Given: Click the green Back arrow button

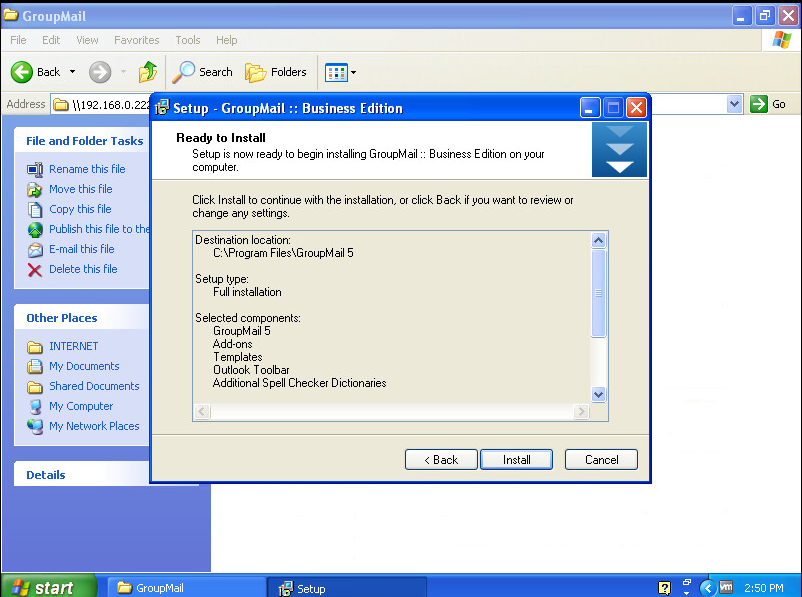Looking at the screenshot, I should click(x=23, y=72).
